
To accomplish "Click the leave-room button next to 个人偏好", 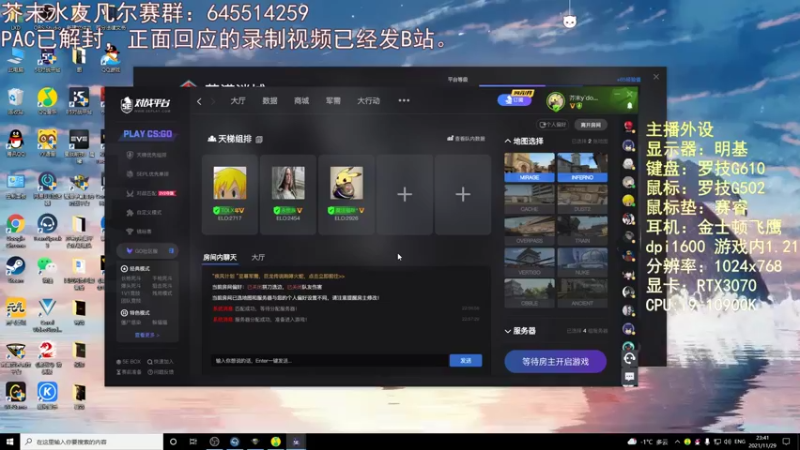I will [x=590, y=124].
